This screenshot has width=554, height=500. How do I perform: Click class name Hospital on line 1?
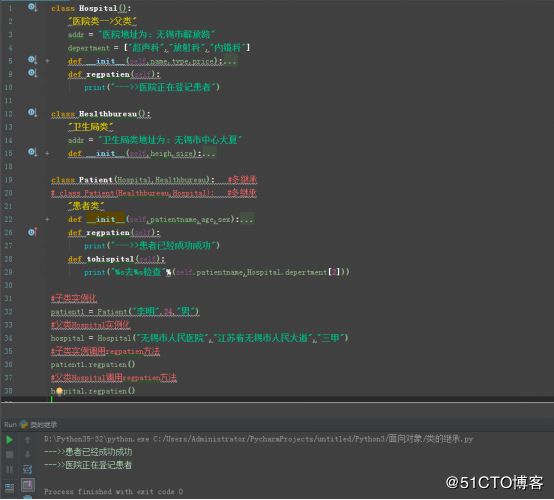[x=98, y=8]
